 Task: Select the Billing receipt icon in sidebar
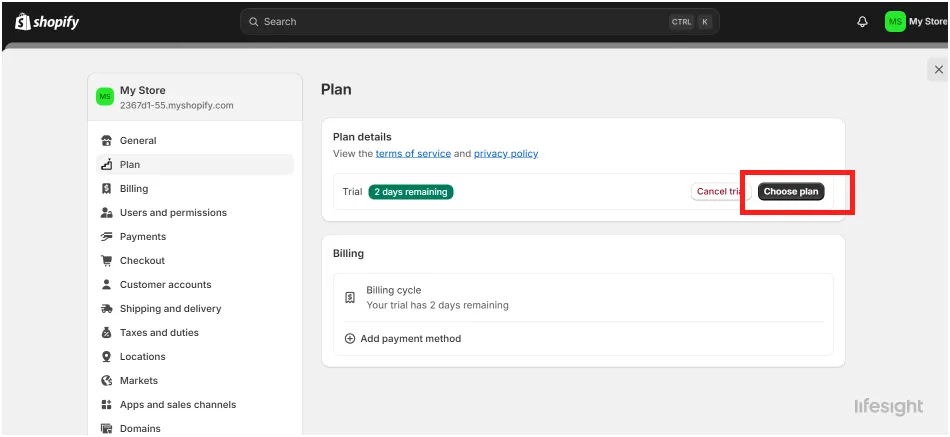(107, 188)
